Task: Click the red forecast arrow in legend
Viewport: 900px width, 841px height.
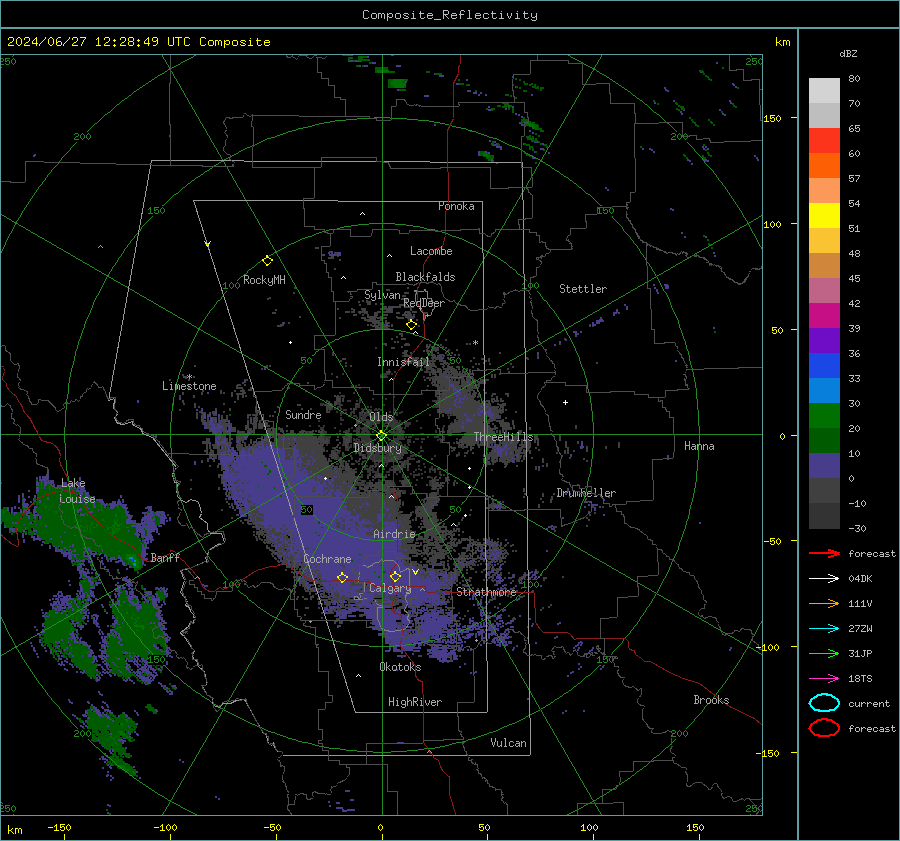Action: click(x=824, y=553)
